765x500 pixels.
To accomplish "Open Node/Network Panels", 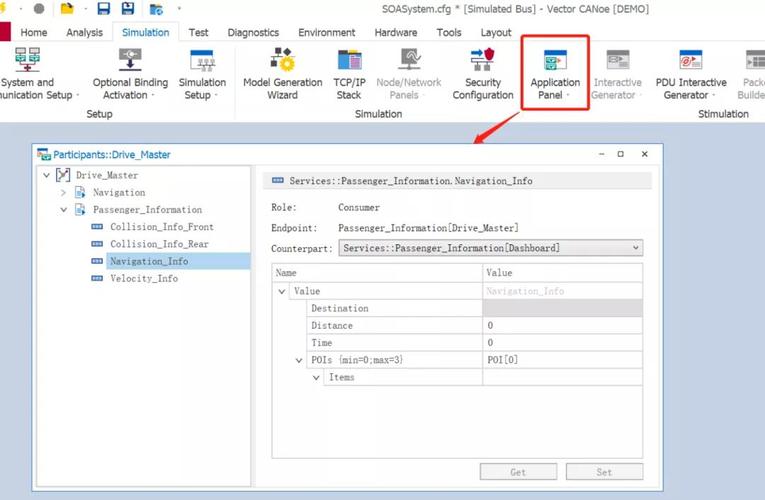I will [409, 74].
